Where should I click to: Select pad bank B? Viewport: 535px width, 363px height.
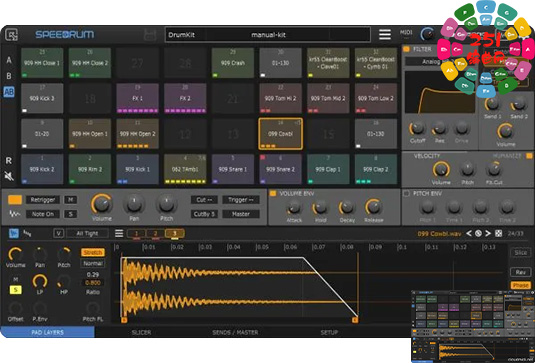(9, 76)
